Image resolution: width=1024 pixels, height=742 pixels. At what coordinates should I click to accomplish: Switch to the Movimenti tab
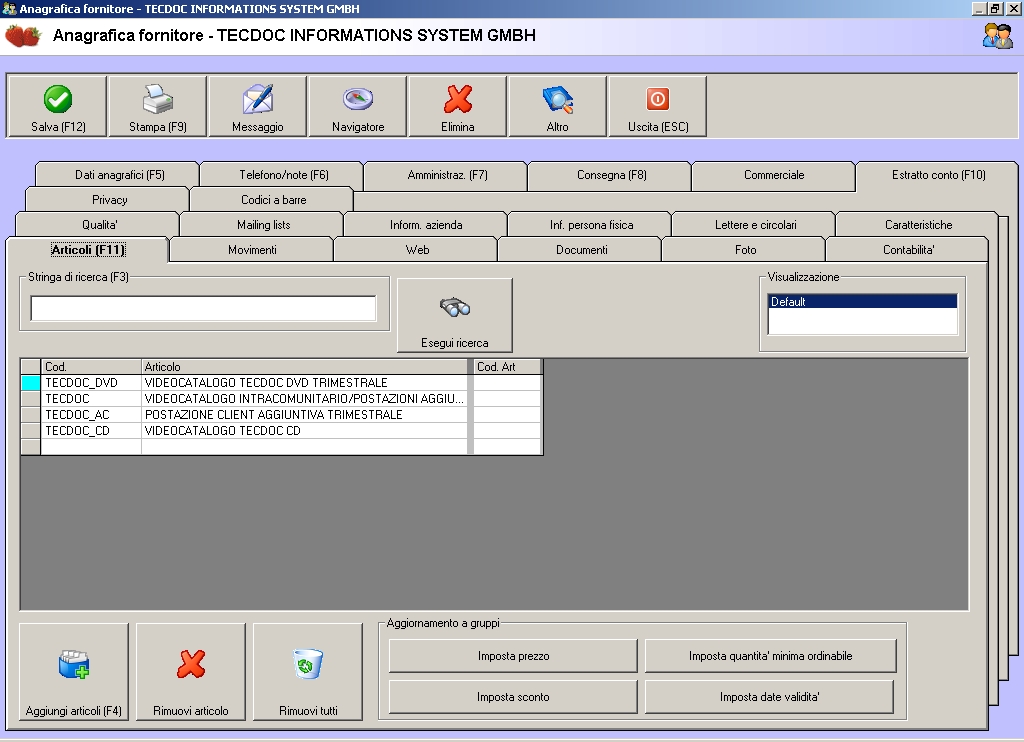[252, 250]
